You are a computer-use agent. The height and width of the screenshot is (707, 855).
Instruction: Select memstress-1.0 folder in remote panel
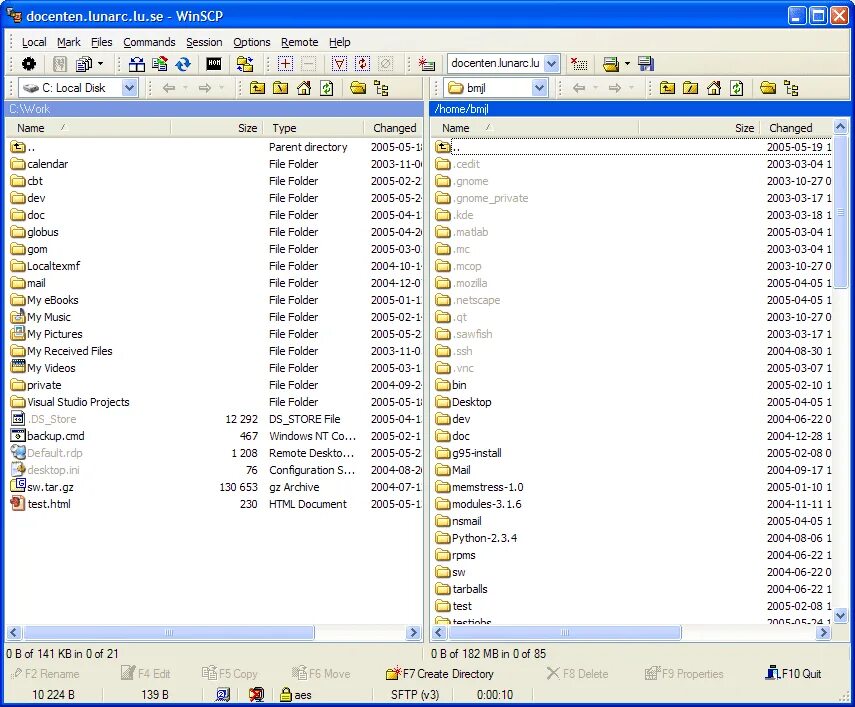(x=479, y=487)
